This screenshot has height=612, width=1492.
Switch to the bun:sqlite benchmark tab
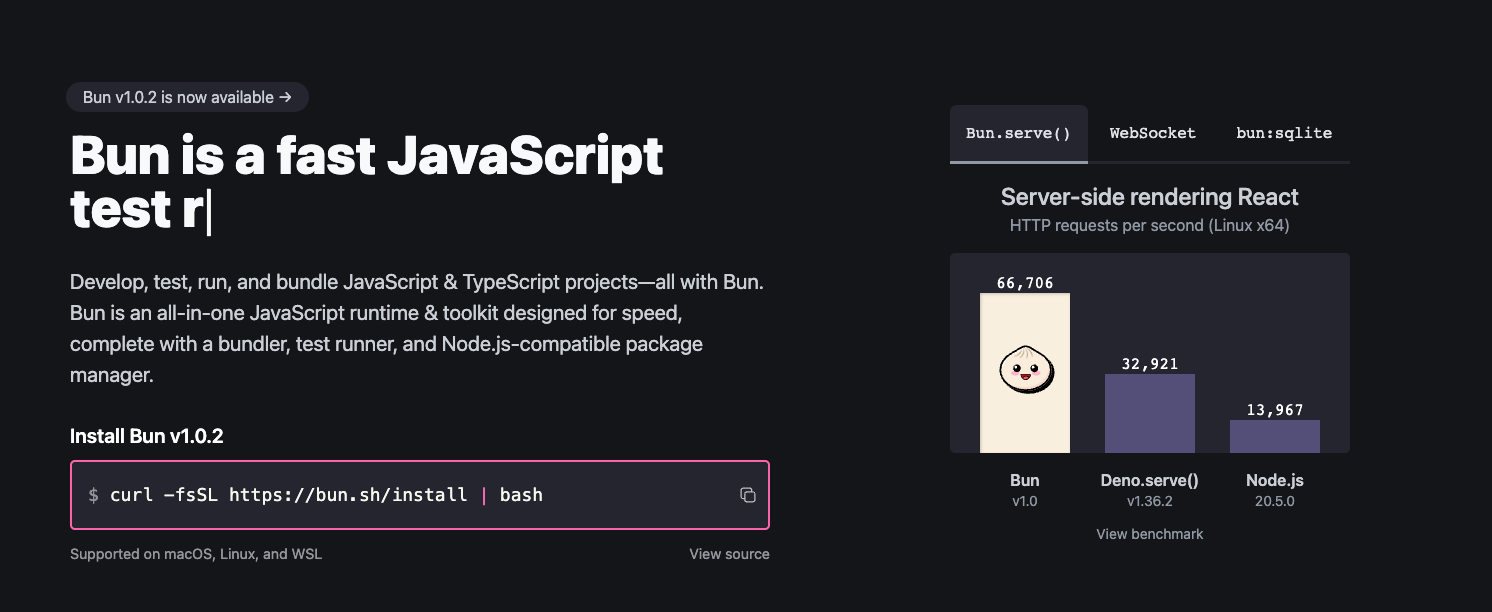click(1284, 133)
